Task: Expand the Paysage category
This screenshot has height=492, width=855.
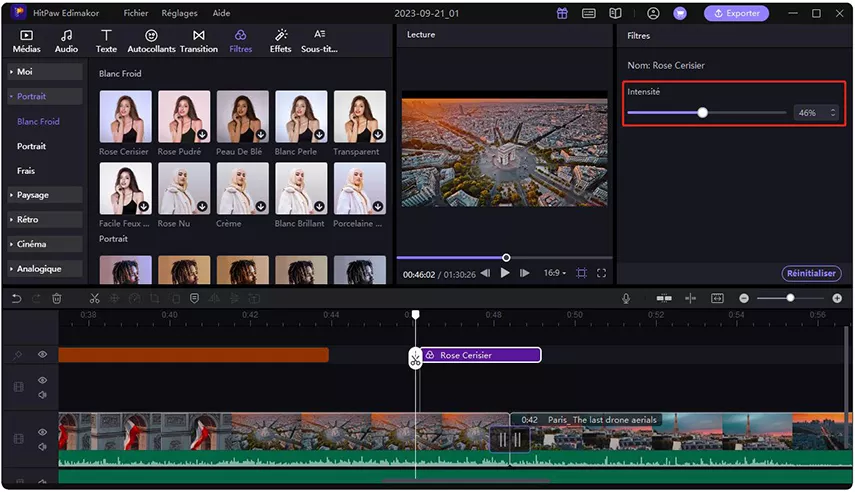Action: 45,195
